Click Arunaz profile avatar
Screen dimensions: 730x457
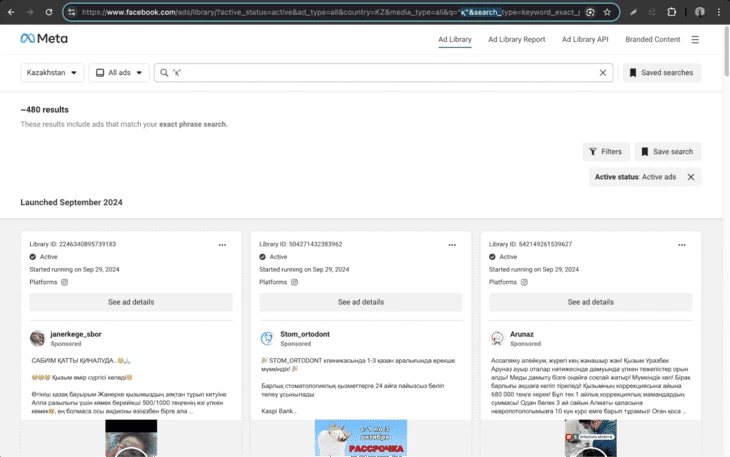coord(497,338)
